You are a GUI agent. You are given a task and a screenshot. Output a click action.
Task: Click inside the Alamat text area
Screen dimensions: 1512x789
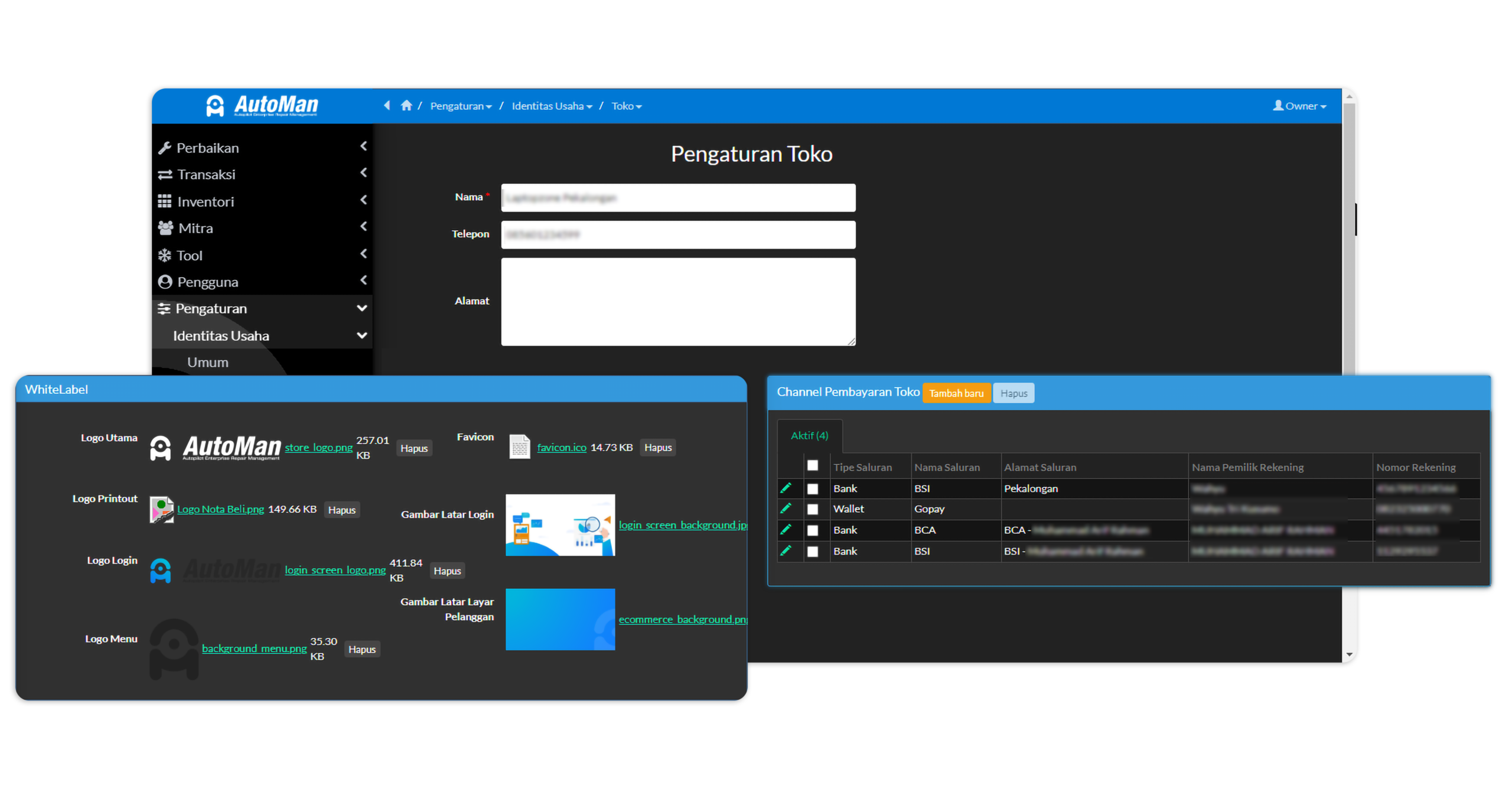677,301
